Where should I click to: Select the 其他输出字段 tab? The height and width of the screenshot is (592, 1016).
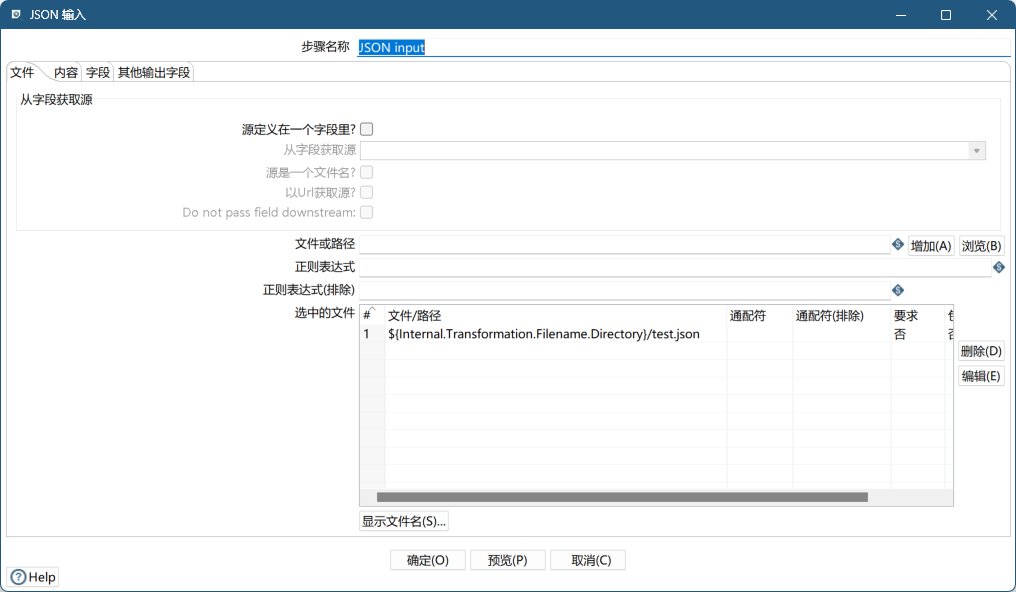pos(152,72)
